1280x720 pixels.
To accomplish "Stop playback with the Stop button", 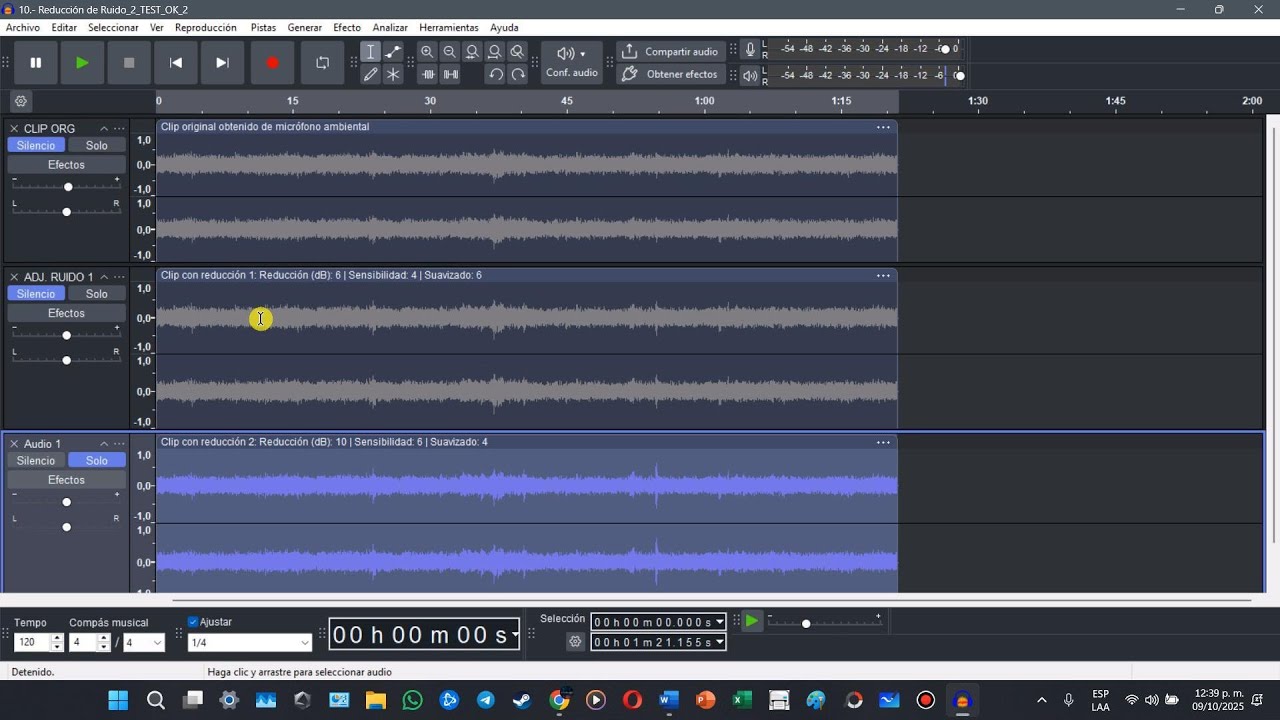I will click(x=129, y=63).
